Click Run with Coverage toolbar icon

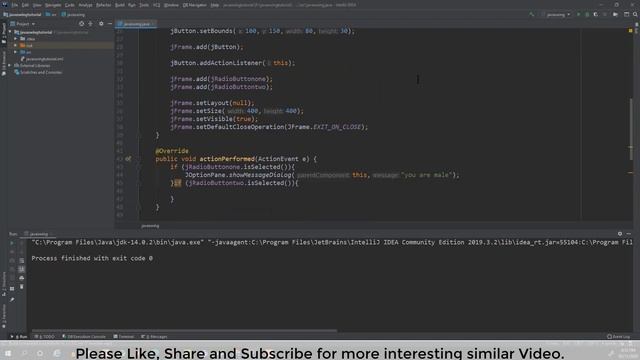tap(596, 15)
